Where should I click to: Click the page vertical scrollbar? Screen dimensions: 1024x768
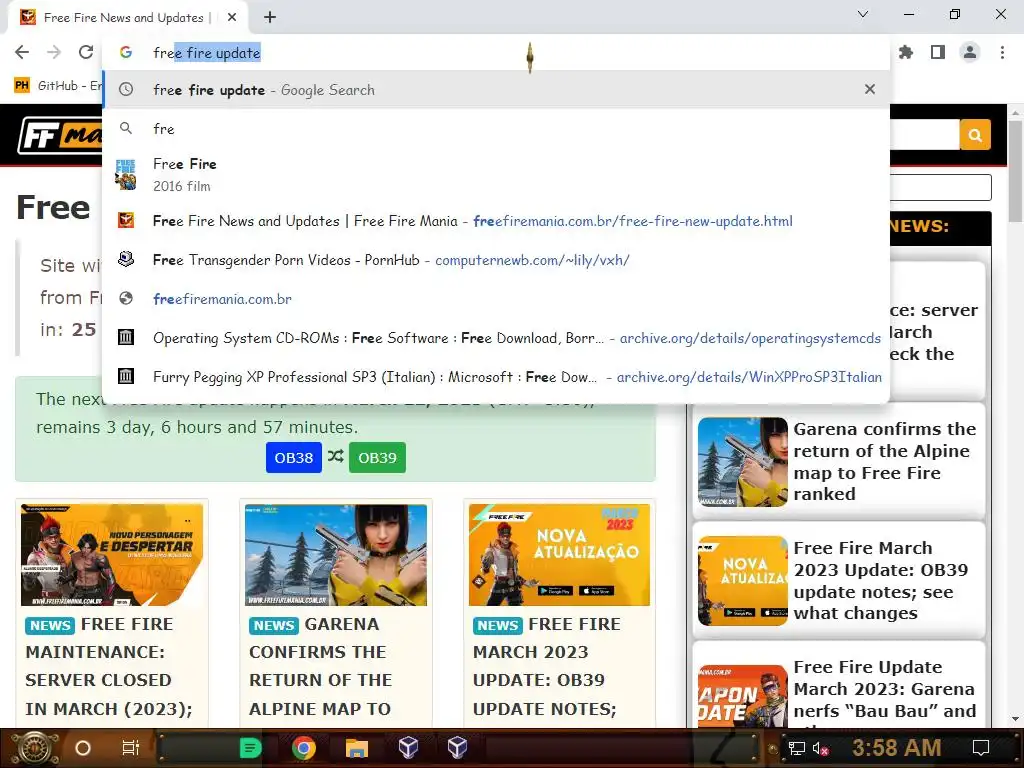coord(1015,171)
